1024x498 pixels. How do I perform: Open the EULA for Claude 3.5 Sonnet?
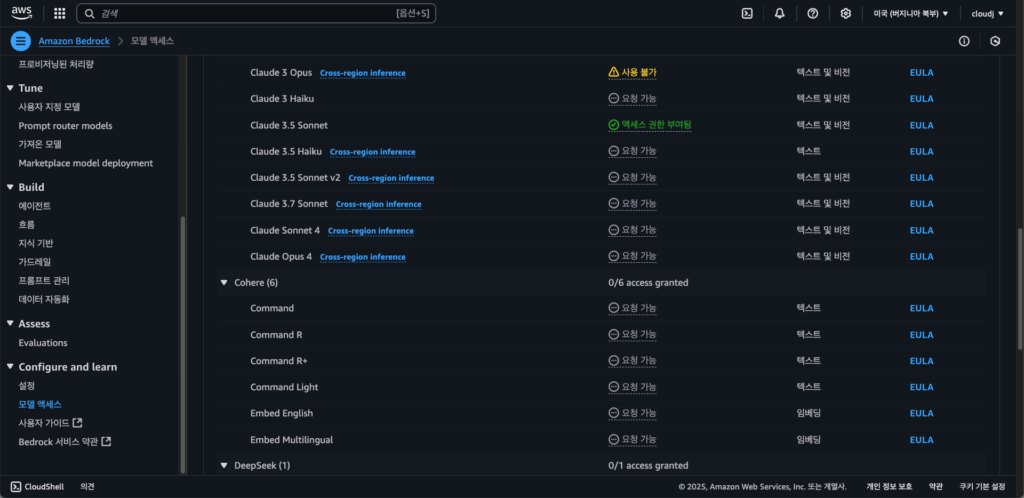click(x=921, y=125)
